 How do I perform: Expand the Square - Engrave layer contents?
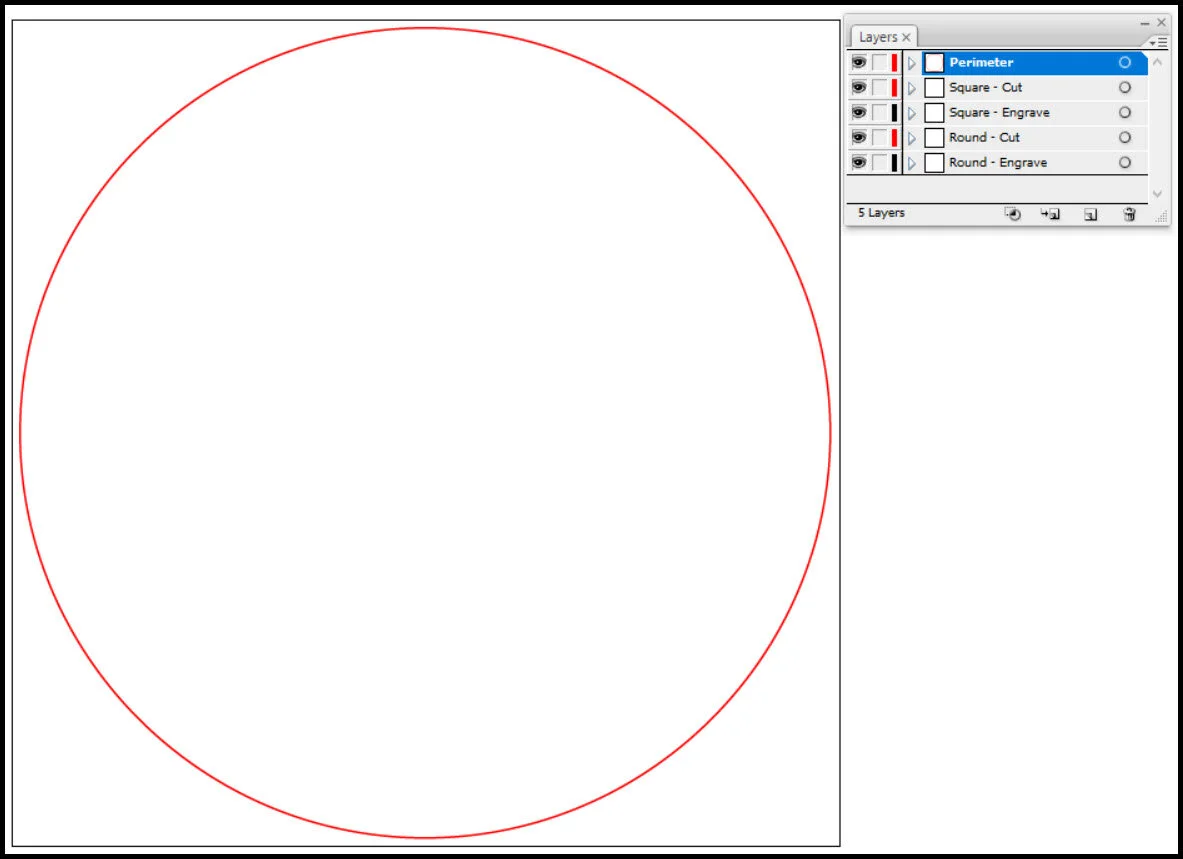[911, 113]
